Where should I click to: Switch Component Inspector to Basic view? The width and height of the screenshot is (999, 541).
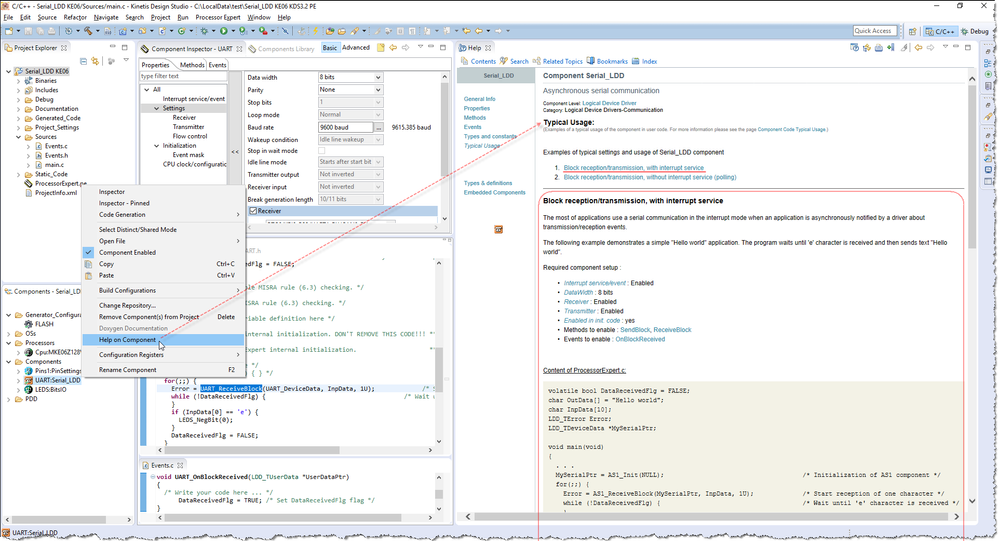tap(329, 48)
